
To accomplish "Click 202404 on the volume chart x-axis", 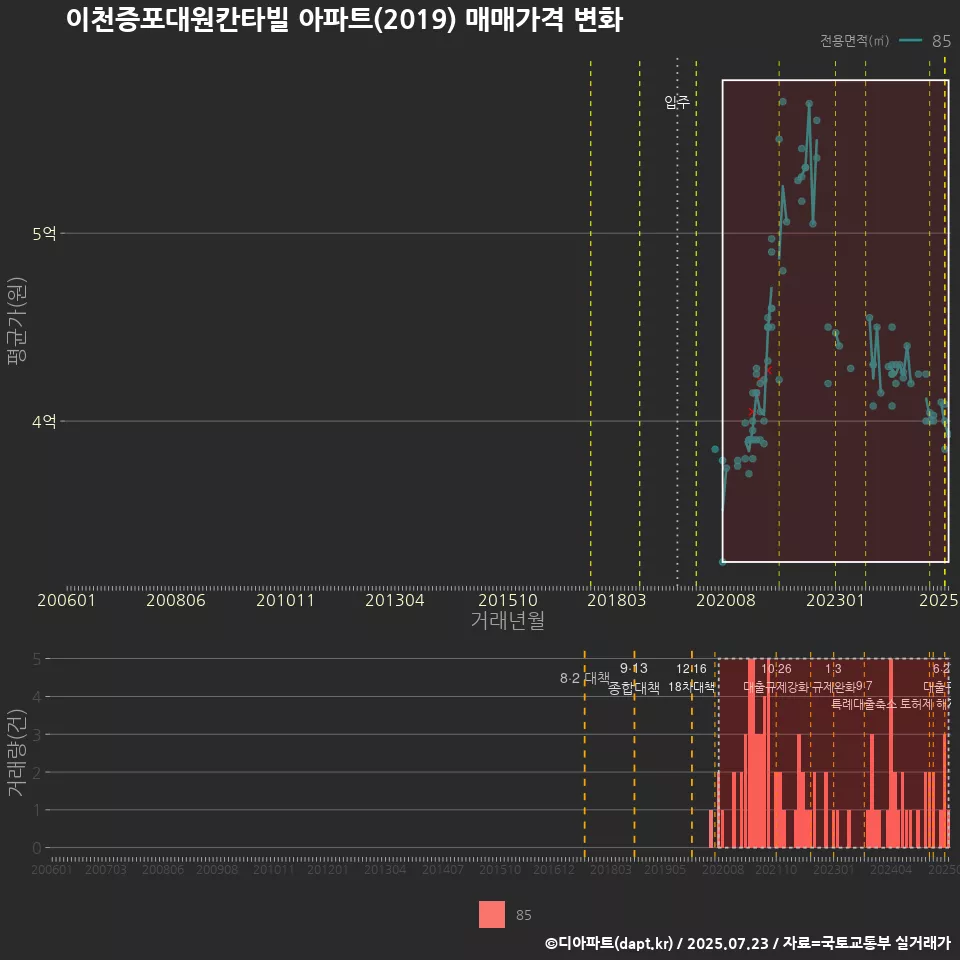I will click(x=891, y=869).
